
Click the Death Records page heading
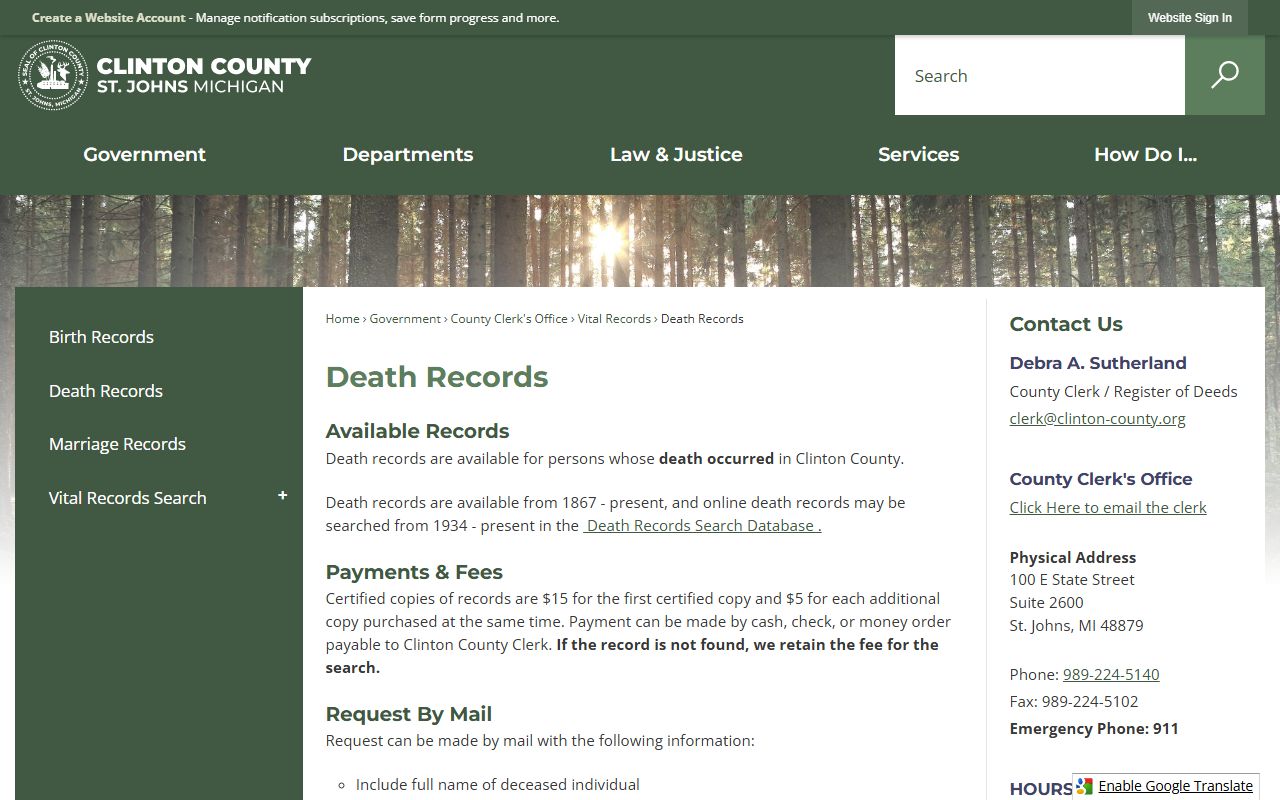point(437,377)
